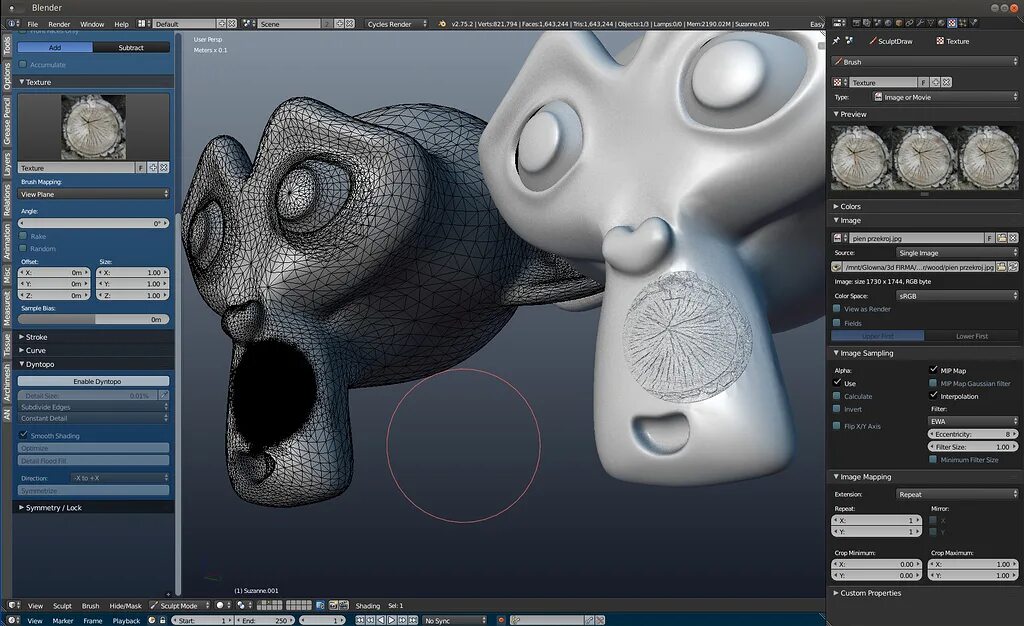
Task: Open the Source Single Image dropdown
Action: [x=957, y=253]
